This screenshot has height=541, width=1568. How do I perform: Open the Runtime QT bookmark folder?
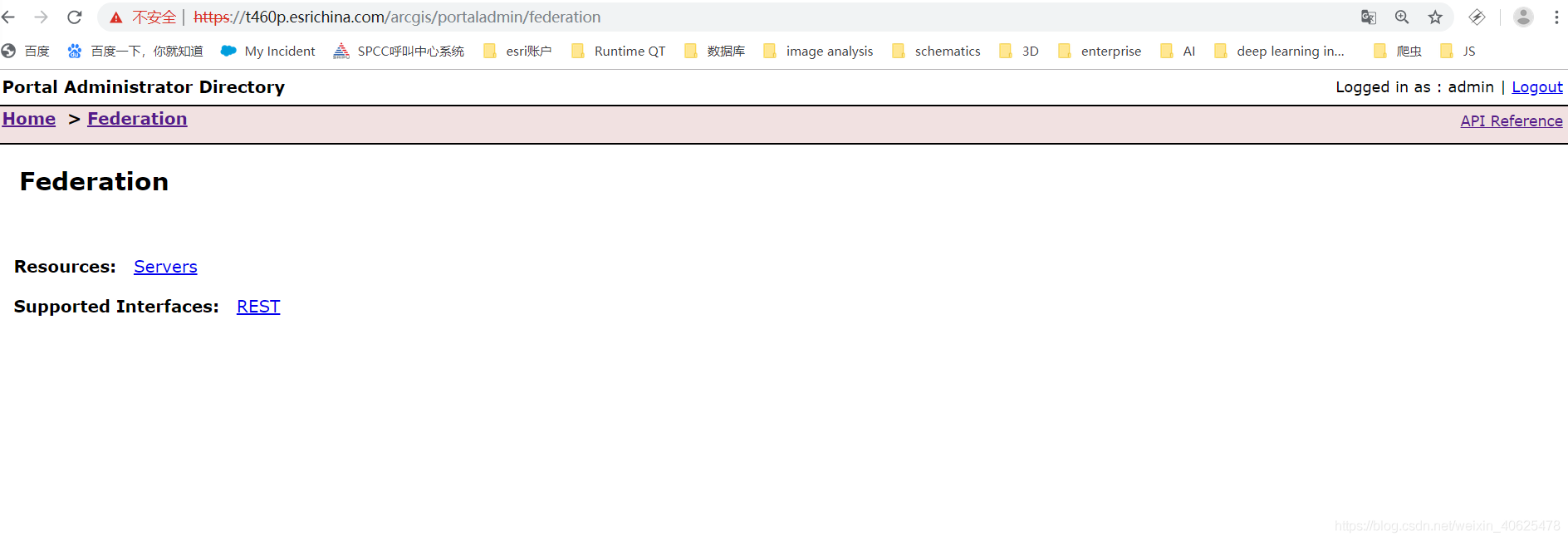pos(619,51)
